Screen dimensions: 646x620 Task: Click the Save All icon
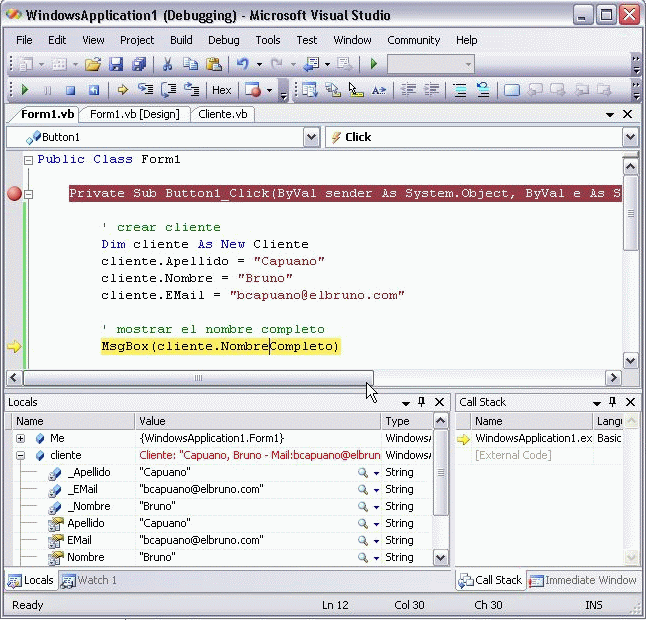(x=139, y=64)
